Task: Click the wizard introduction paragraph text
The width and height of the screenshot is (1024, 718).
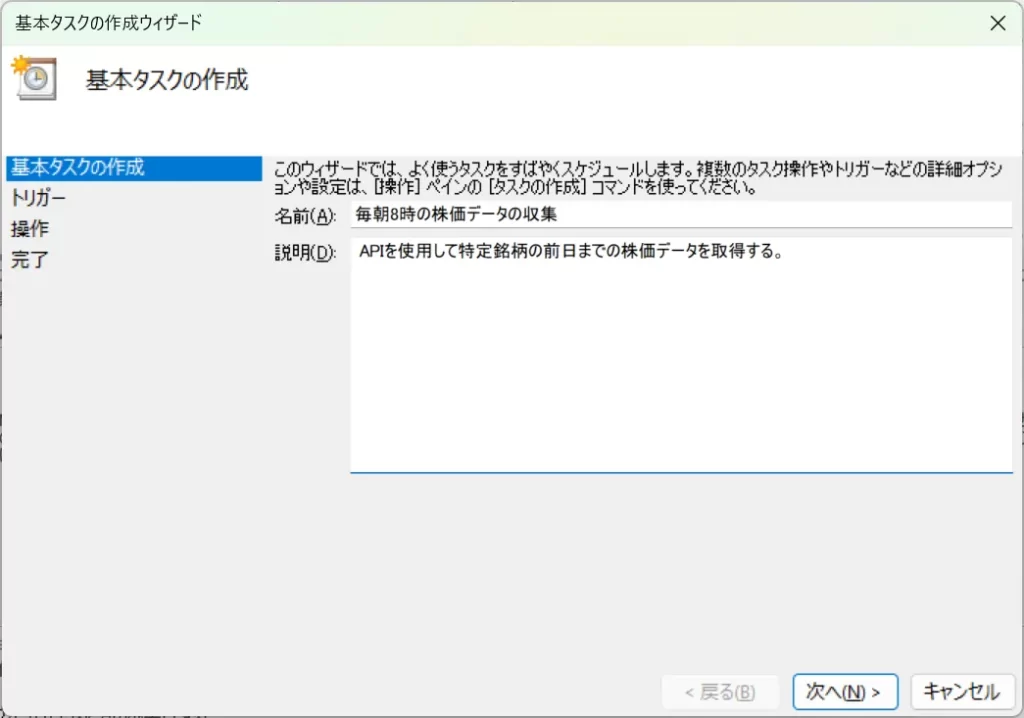Action: click(638, 178)
